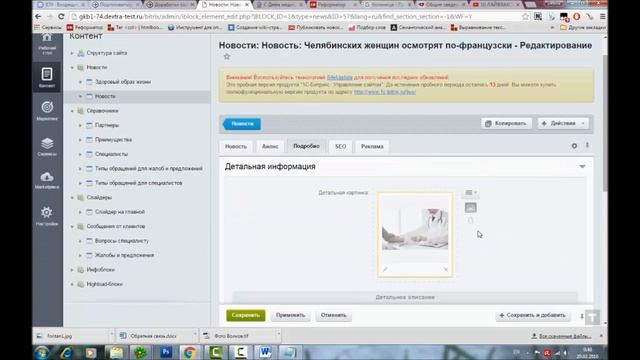The height and width of the screenshot is (360, 640).
Task: Click the Копировать button
Action: click(507, 123)
